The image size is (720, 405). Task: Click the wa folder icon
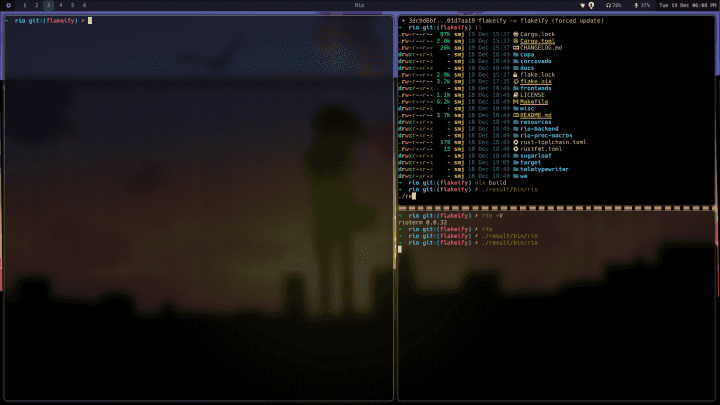[516, 176]
